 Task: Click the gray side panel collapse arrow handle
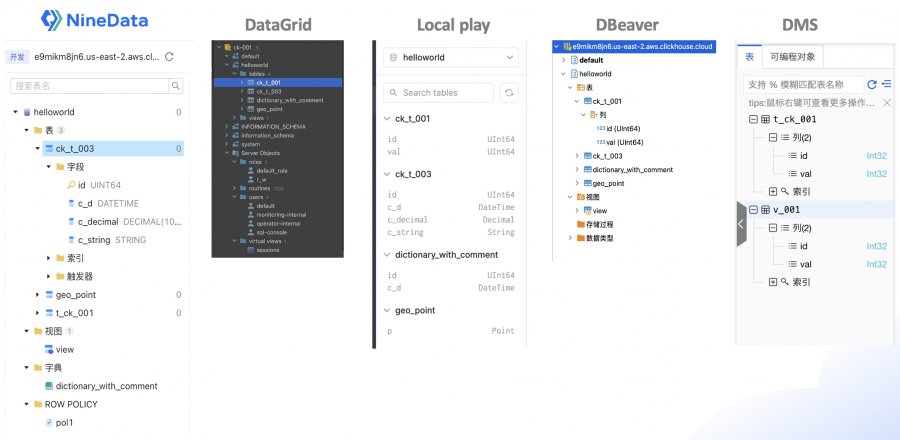point(741,224)
